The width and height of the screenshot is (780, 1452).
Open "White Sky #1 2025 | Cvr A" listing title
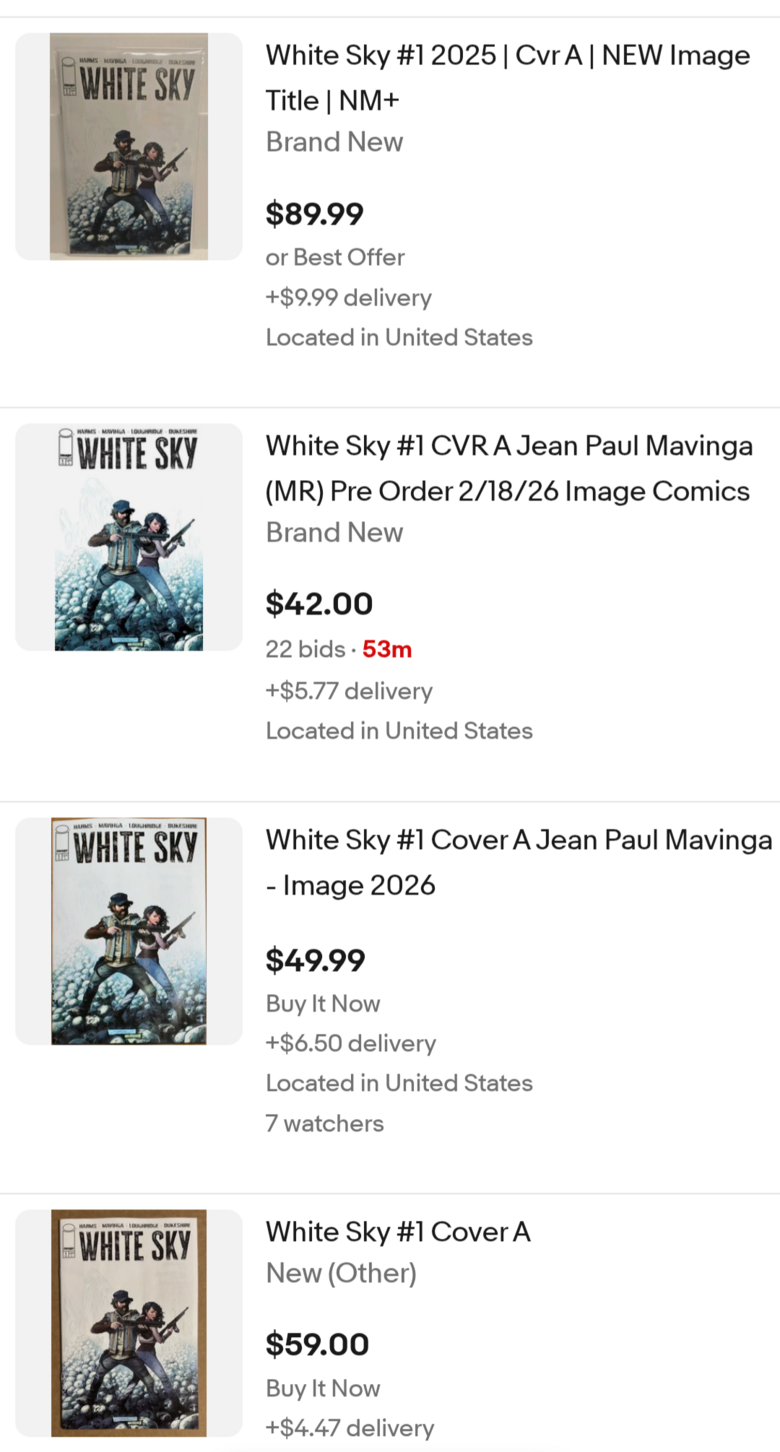pyautogui.click(x=507, y=77)
